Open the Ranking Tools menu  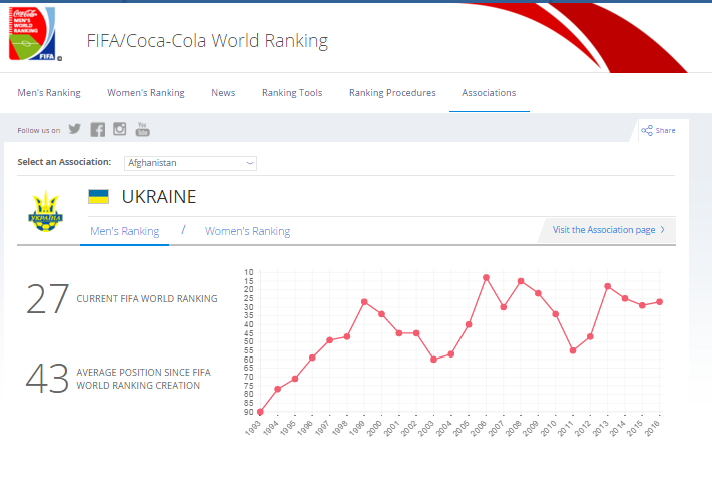click(x=292, y=93)
